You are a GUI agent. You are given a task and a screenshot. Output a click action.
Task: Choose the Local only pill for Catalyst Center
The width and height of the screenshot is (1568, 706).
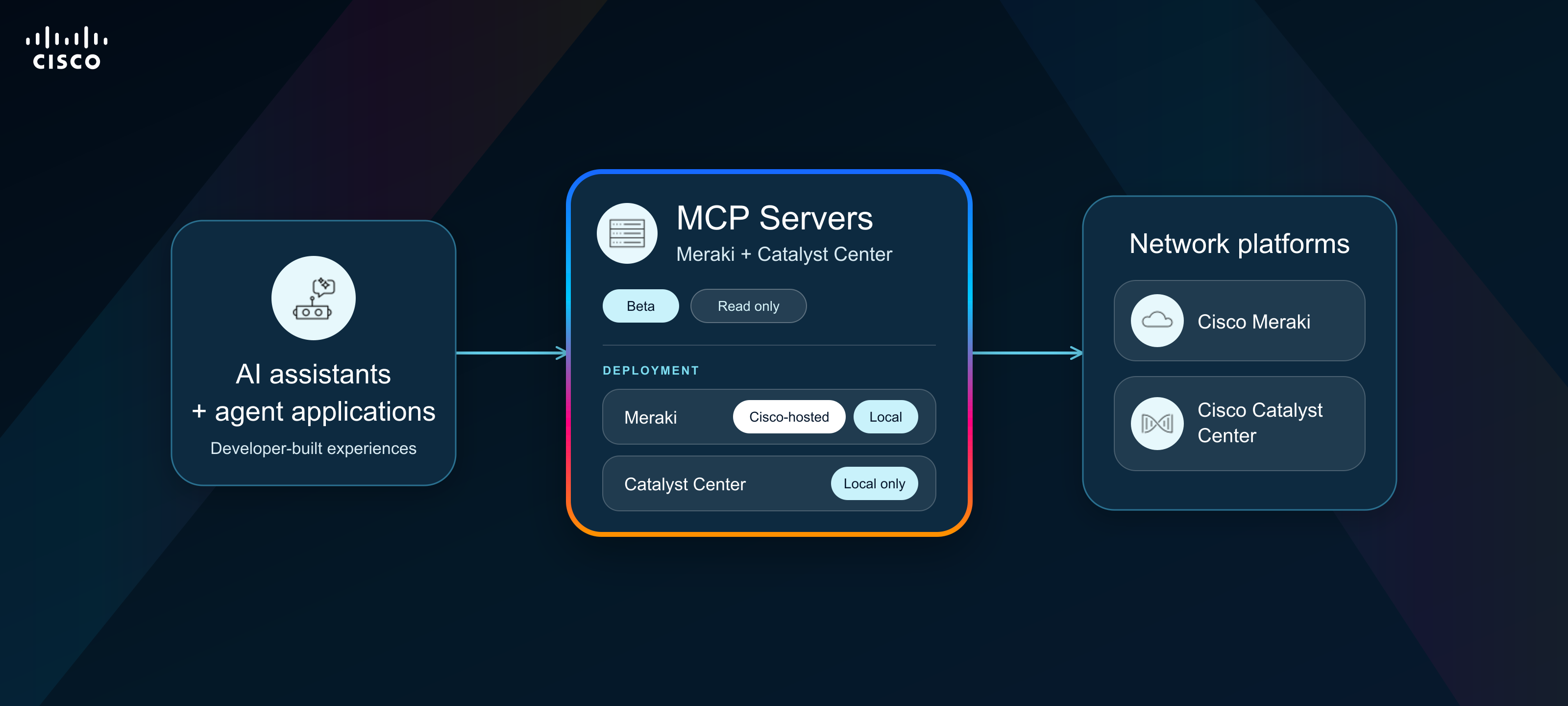tap(874, 484)
